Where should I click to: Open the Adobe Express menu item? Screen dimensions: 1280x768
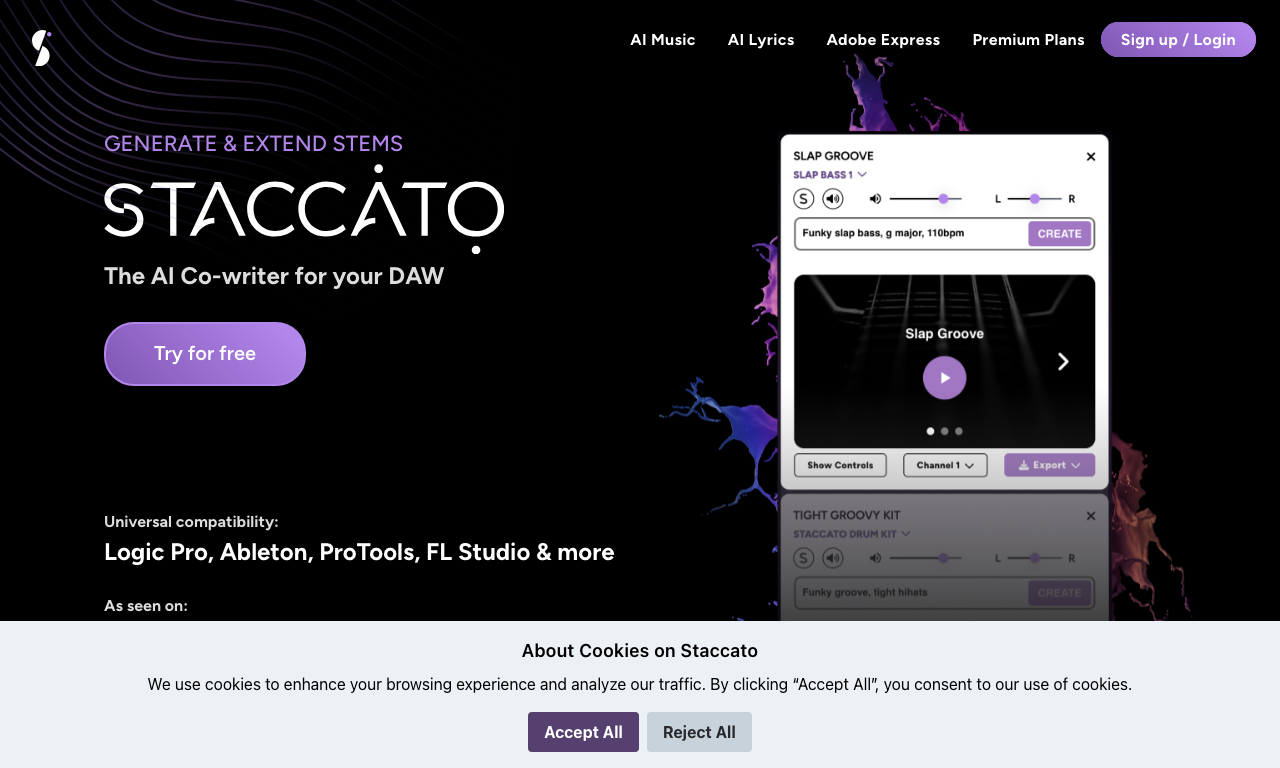click(x=883, y=40)
